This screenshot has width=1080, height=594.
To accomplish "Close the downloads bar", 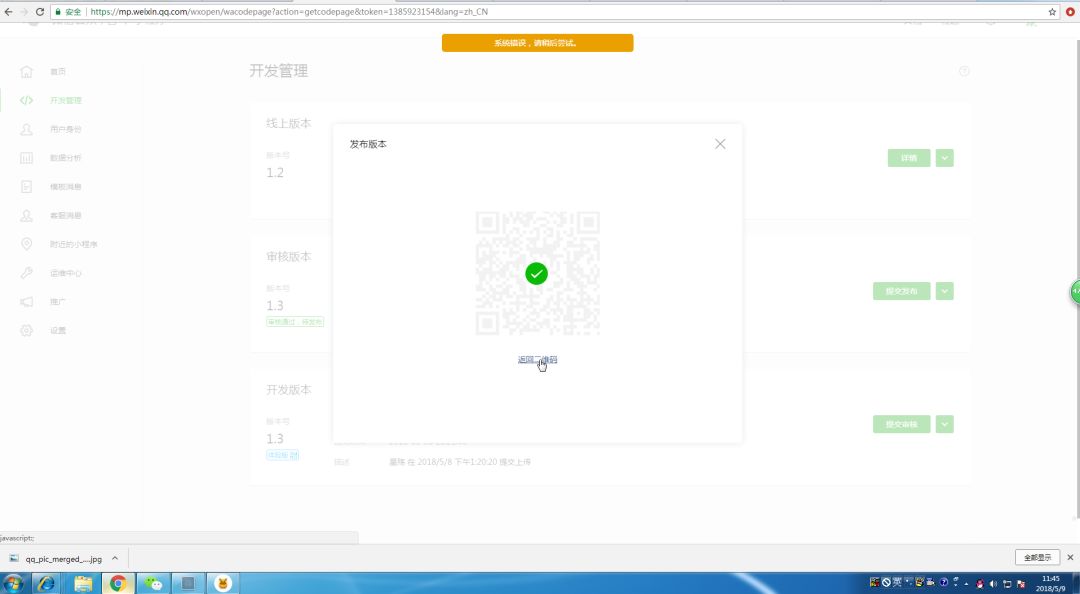I will coord(1070,557).
